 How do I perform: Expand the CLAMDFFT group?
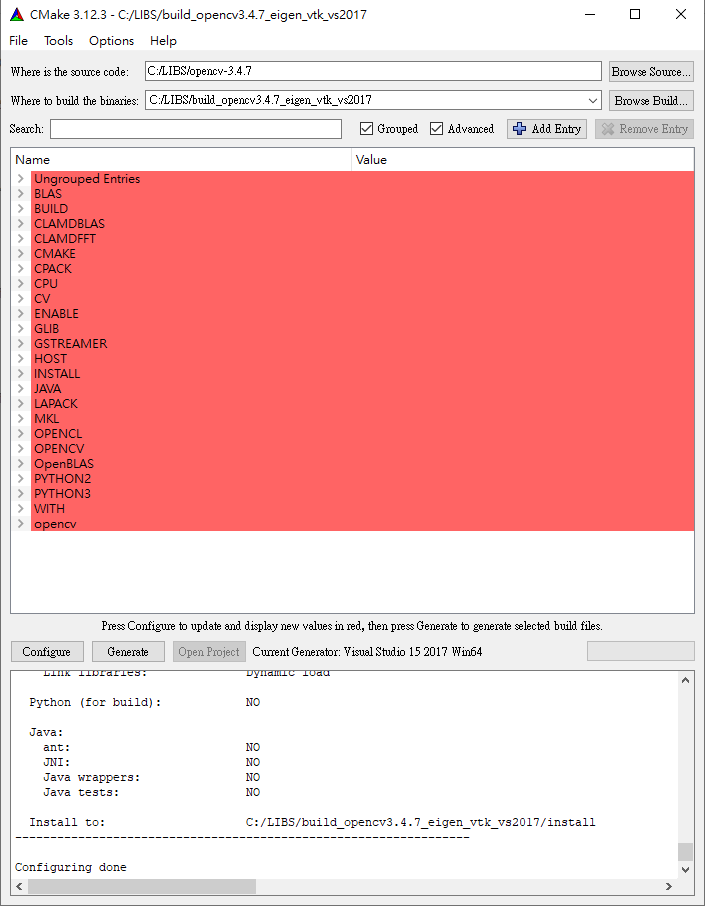[20, 239]
